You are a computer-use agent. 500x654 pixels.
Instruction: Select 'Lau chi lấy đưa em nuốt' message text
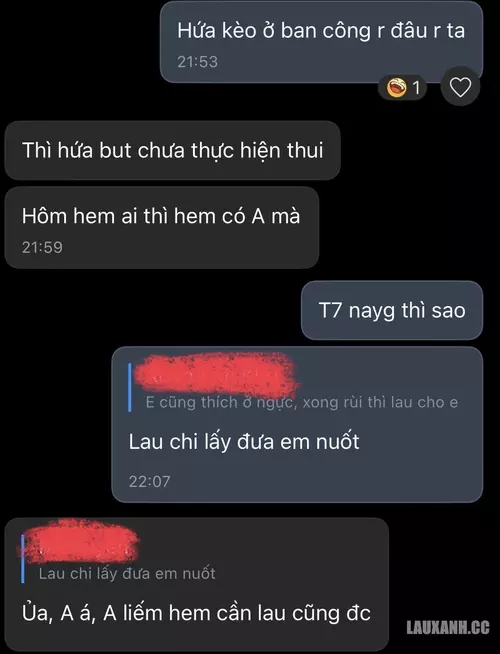point(244,442)
